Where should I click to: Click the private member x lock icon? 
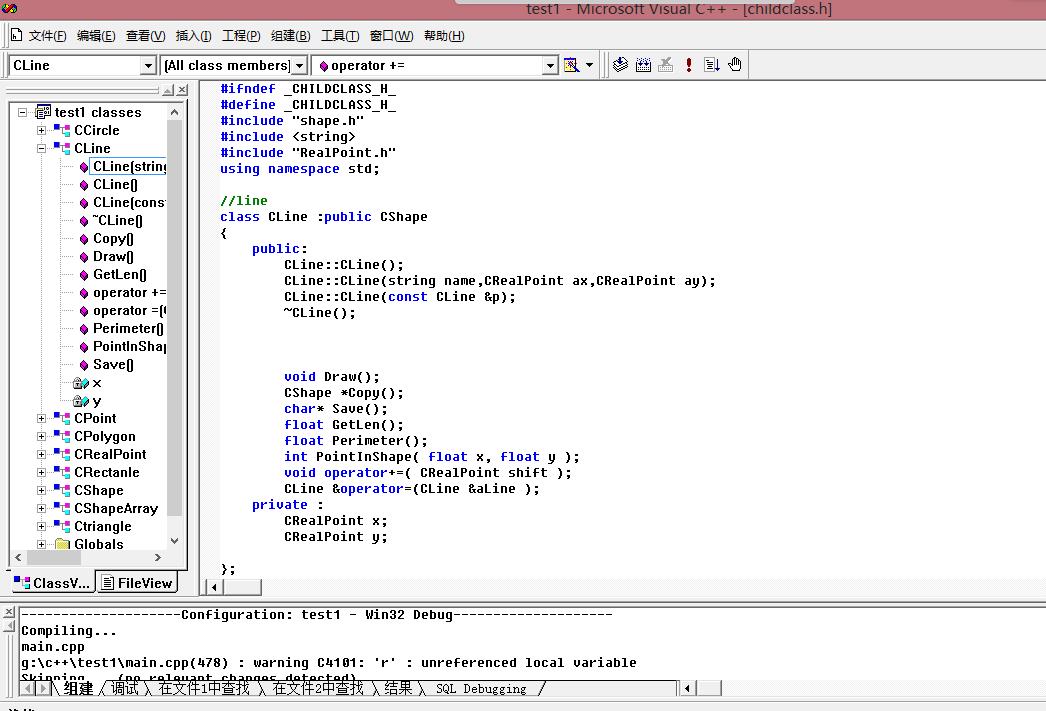[x=81, y=384]
